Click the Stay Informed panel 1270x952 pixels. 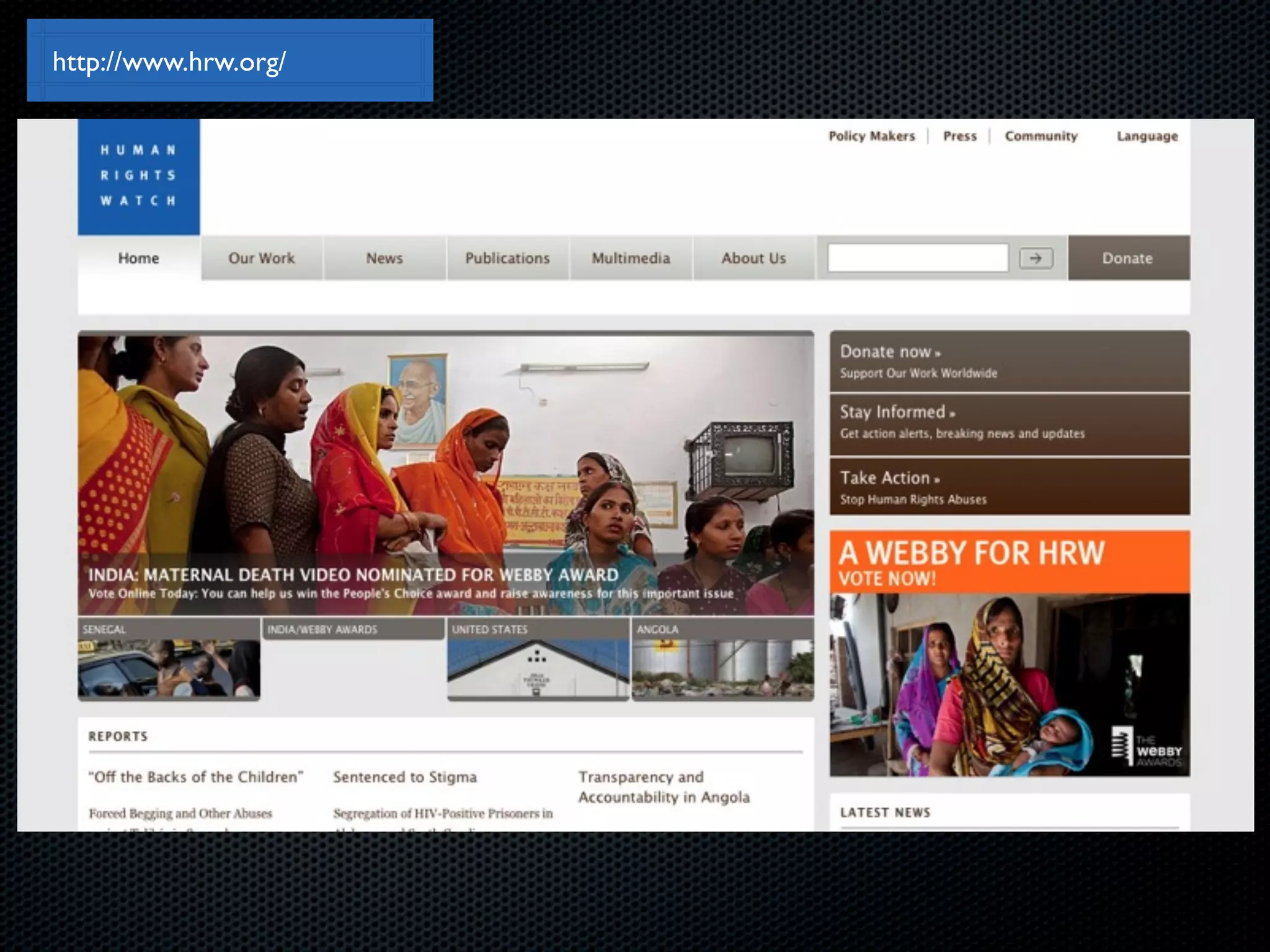(1010, 425)
